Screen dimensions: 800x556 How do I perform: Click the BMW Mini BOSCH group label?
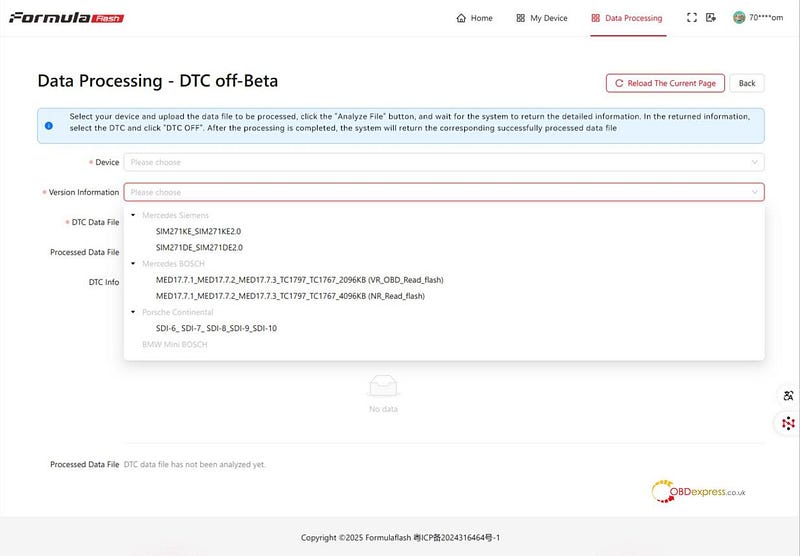coord(174,344)
